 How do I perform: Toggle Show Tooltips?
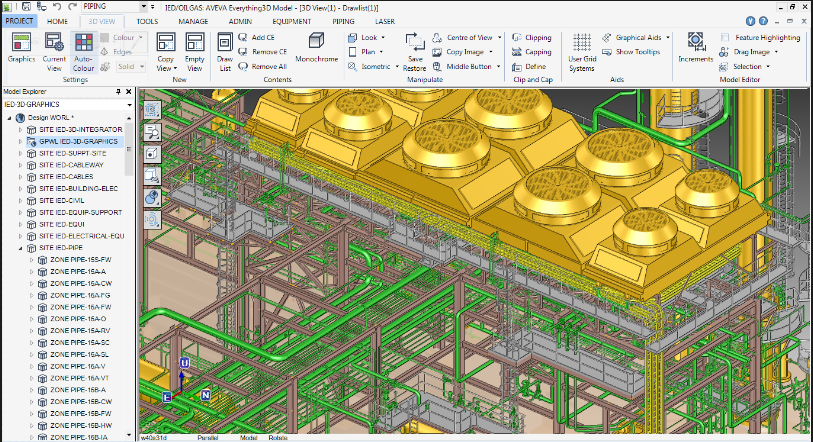tap(631, 52)
